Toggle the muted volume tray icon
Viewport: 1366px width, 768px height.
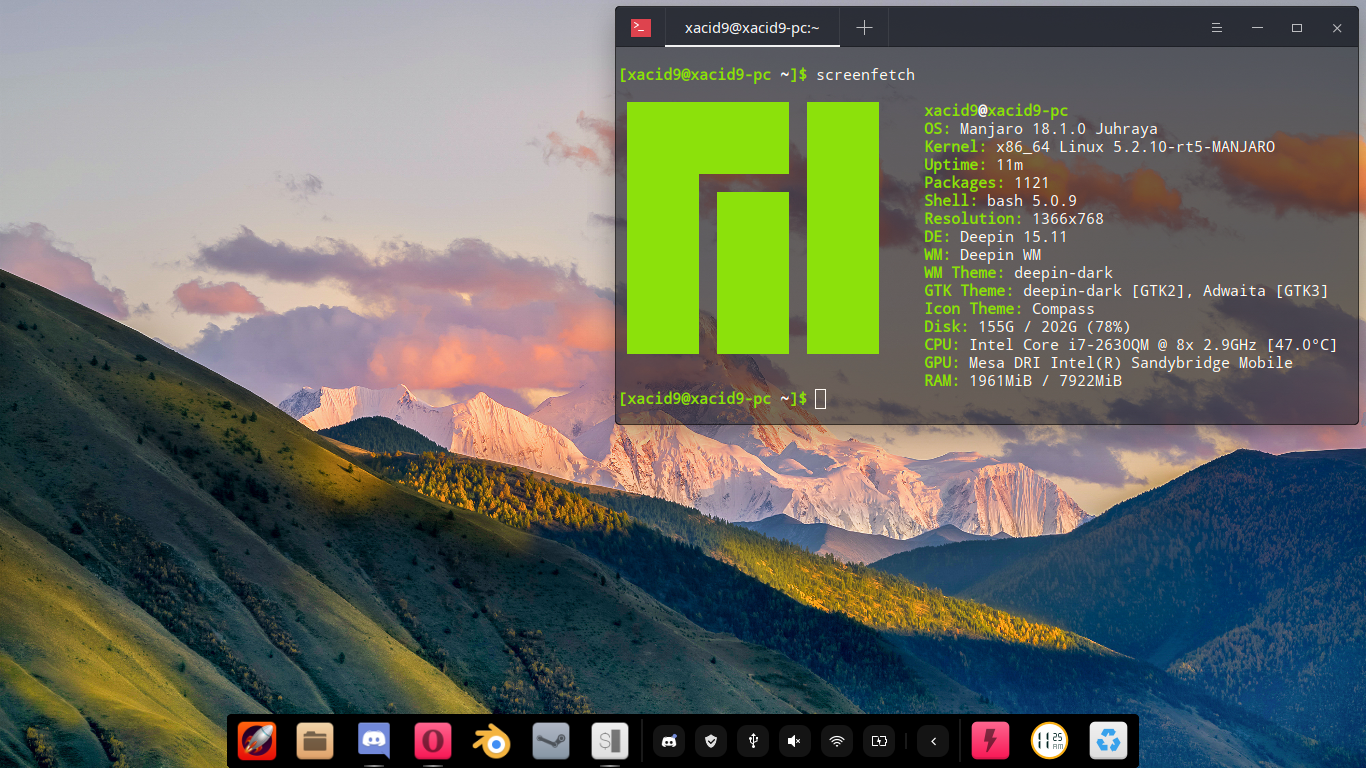794,741
